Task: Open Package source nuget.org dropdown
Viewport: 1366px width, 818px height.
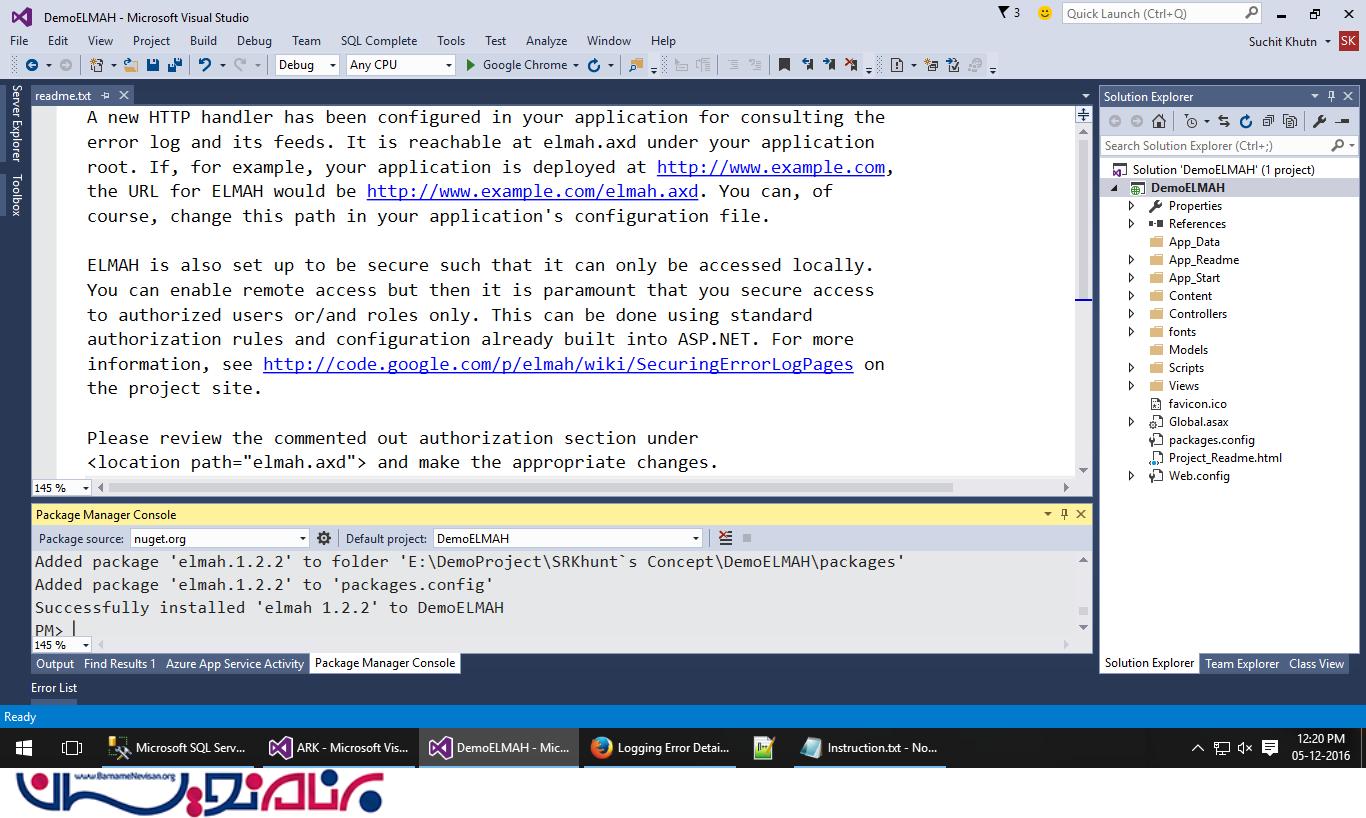Action: click(x=220, y=538)
